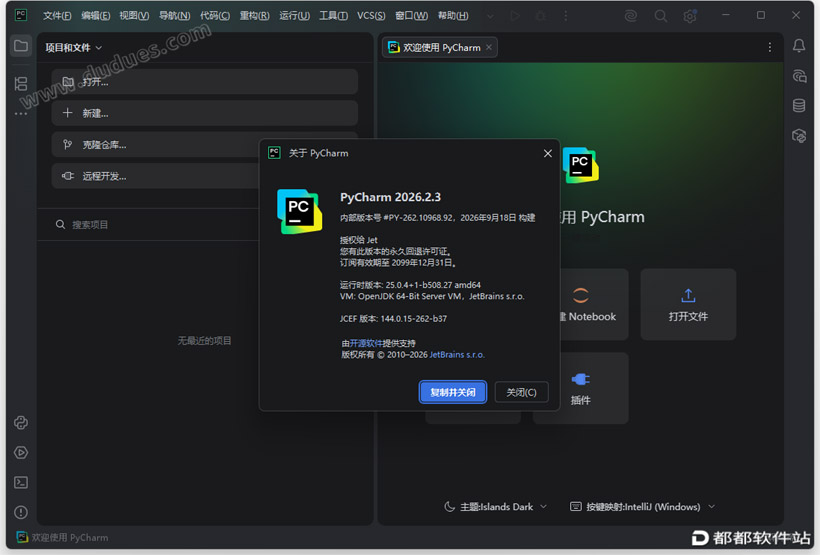Open the Services tool window icon
Image resolution: width=820 pixels, height=555 pixels.
(21, 452)
